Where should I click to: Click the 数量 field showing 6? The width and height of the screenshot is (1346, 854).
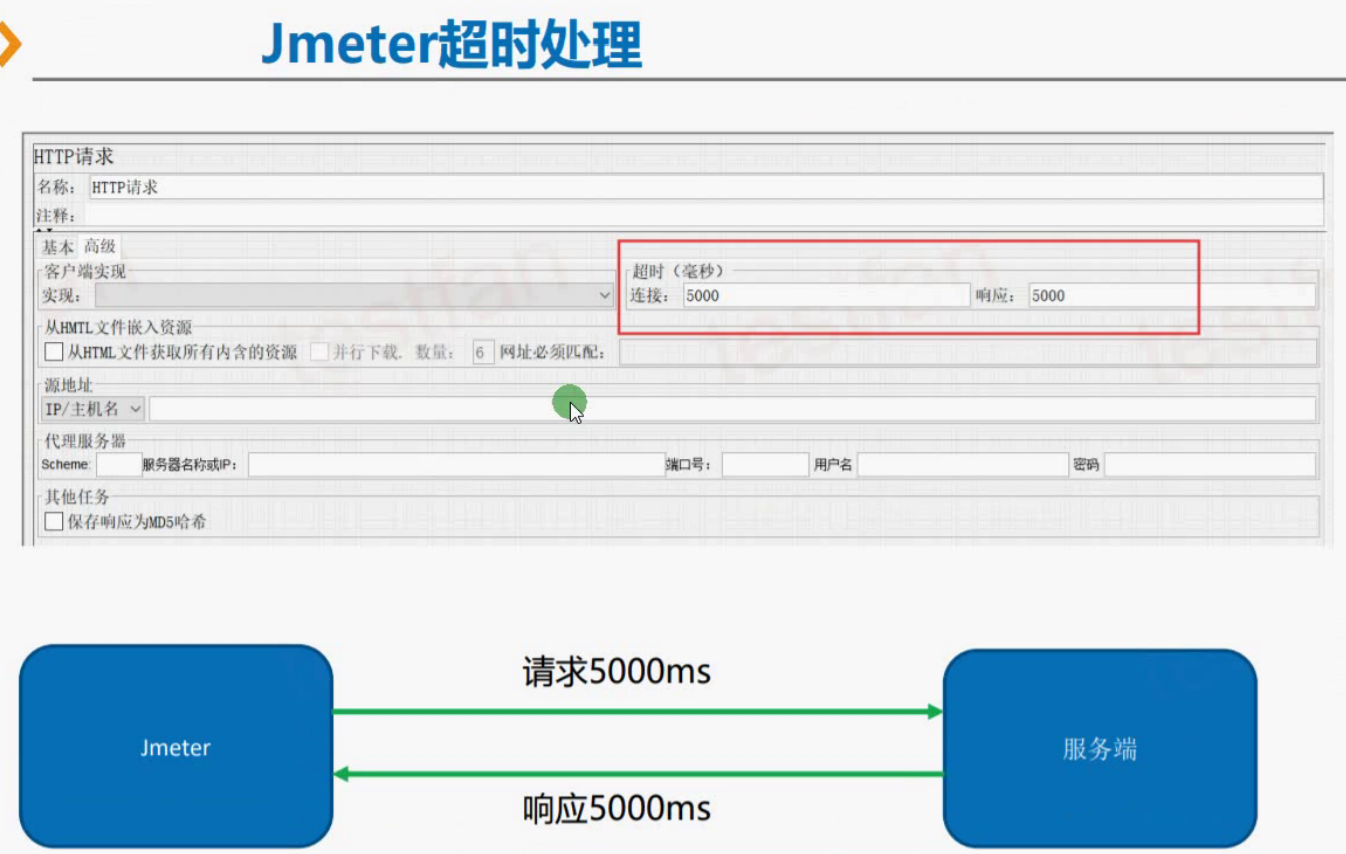coord(483,352)
